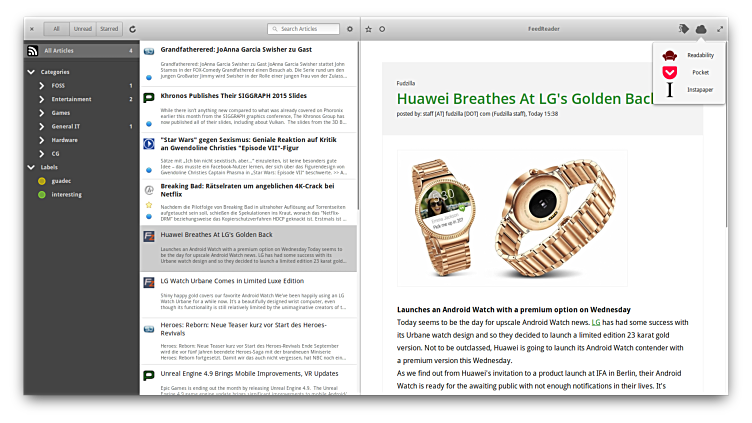Click feed icon of Star Wars article
Viewport: 752px width, 423px height.
coord(149,143)
